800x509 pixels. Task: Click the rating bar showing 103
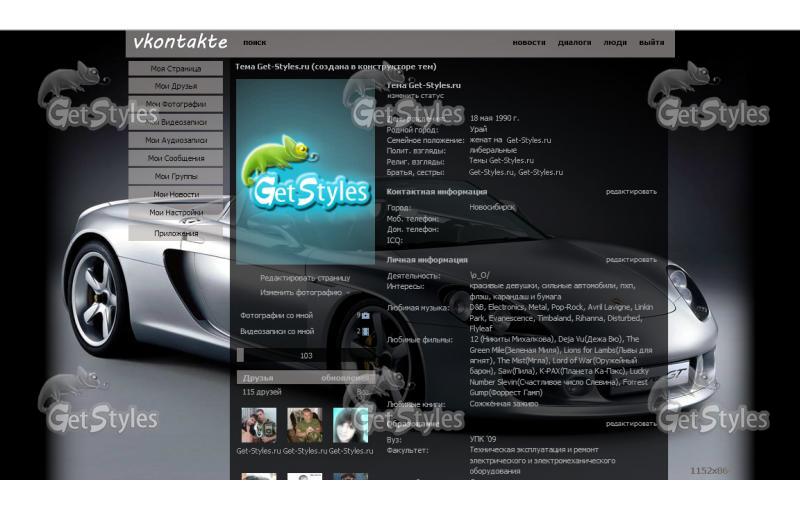[305, 355]
